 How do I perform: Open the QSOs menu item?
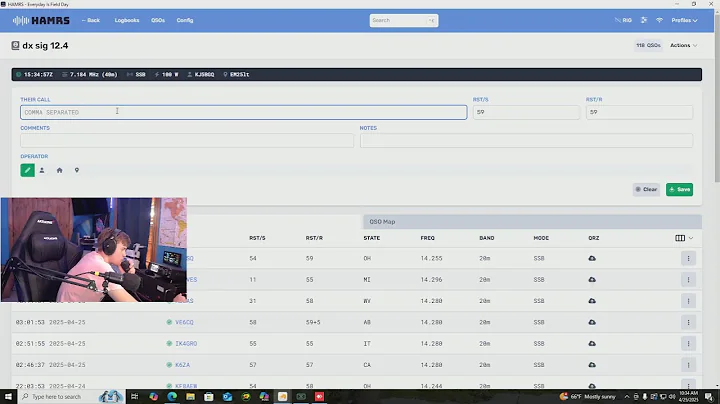pyautogui.click(x=158, y=20)
